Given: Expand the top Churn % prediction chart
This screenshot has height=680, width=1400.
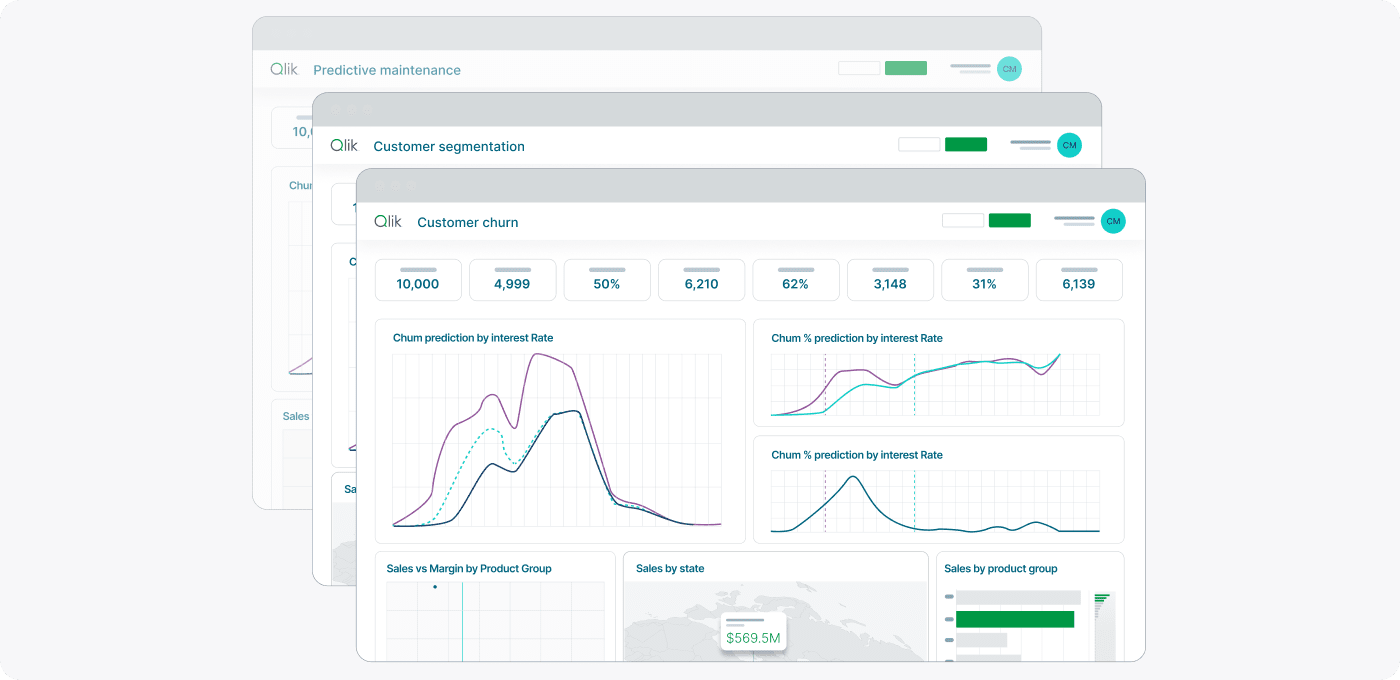Looking at the screenshot, I should (x=938, y=372).
